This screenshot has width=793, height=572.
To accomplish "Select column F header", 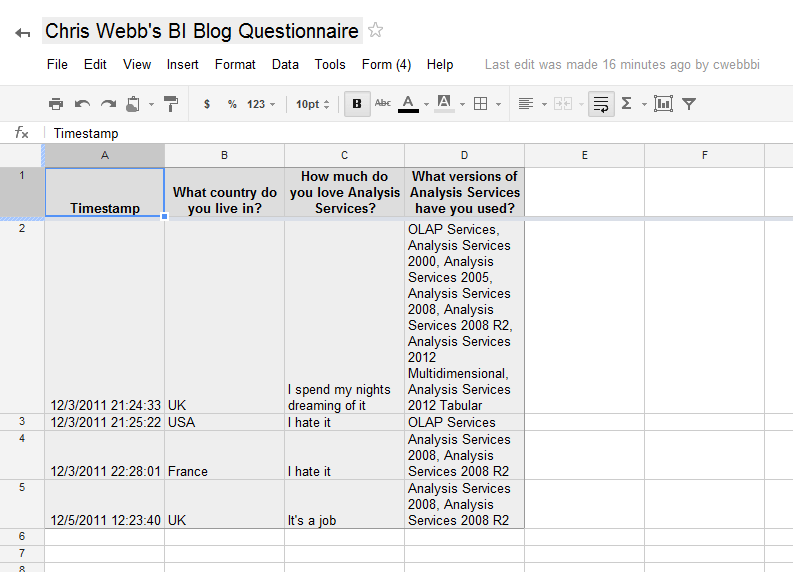I will point(704,155).
